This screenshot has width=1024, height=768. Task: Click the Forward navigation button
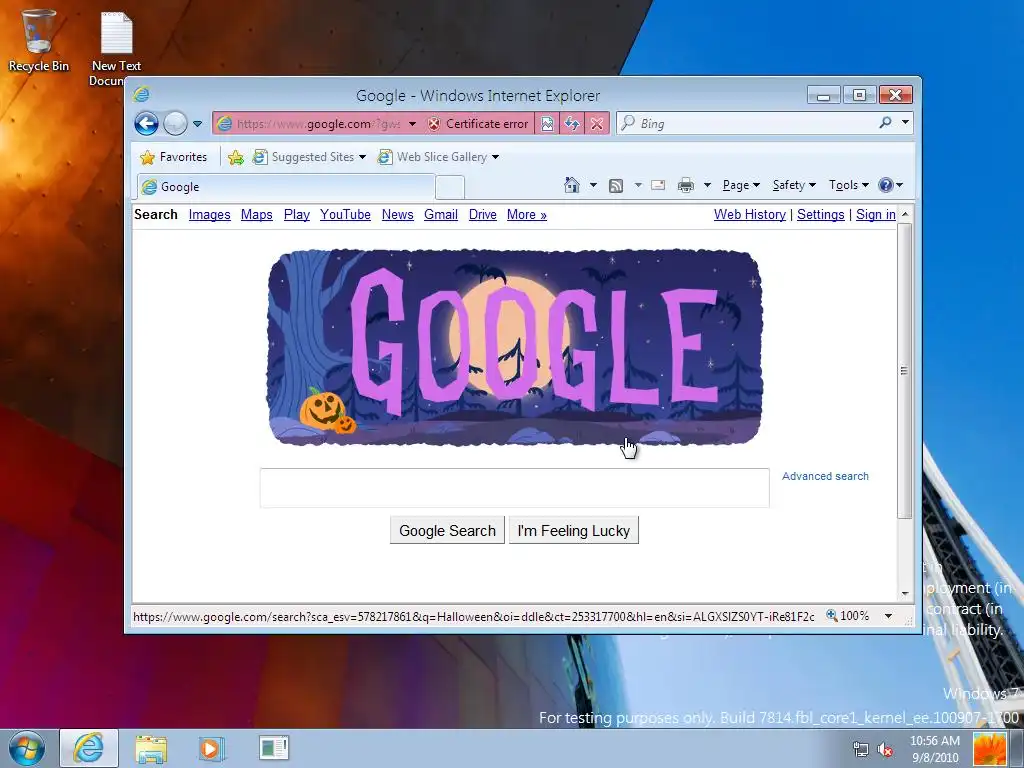[175, 123]
